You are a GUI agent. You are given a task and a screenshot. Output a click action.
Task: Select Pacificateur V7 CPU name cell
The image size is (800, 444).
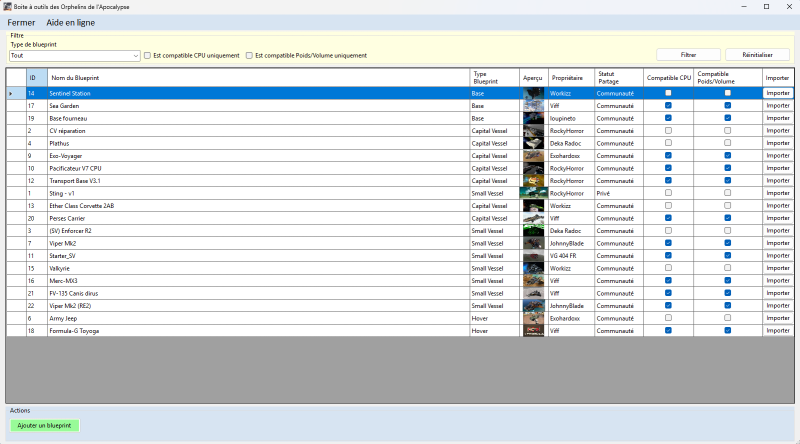(x=258, y=168)
